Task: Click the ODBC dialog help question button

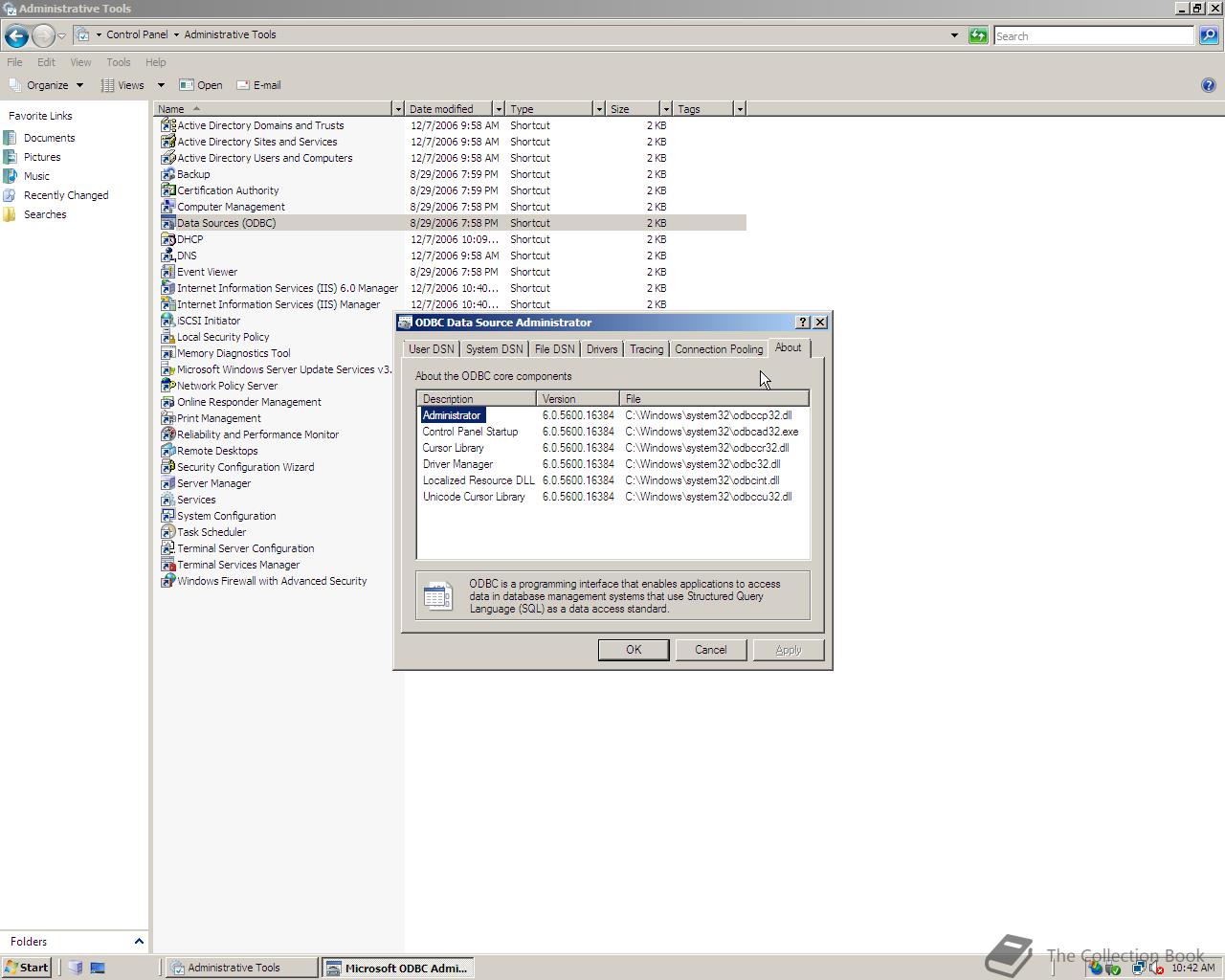Action: pyautogui.click(x=803, y=323)
